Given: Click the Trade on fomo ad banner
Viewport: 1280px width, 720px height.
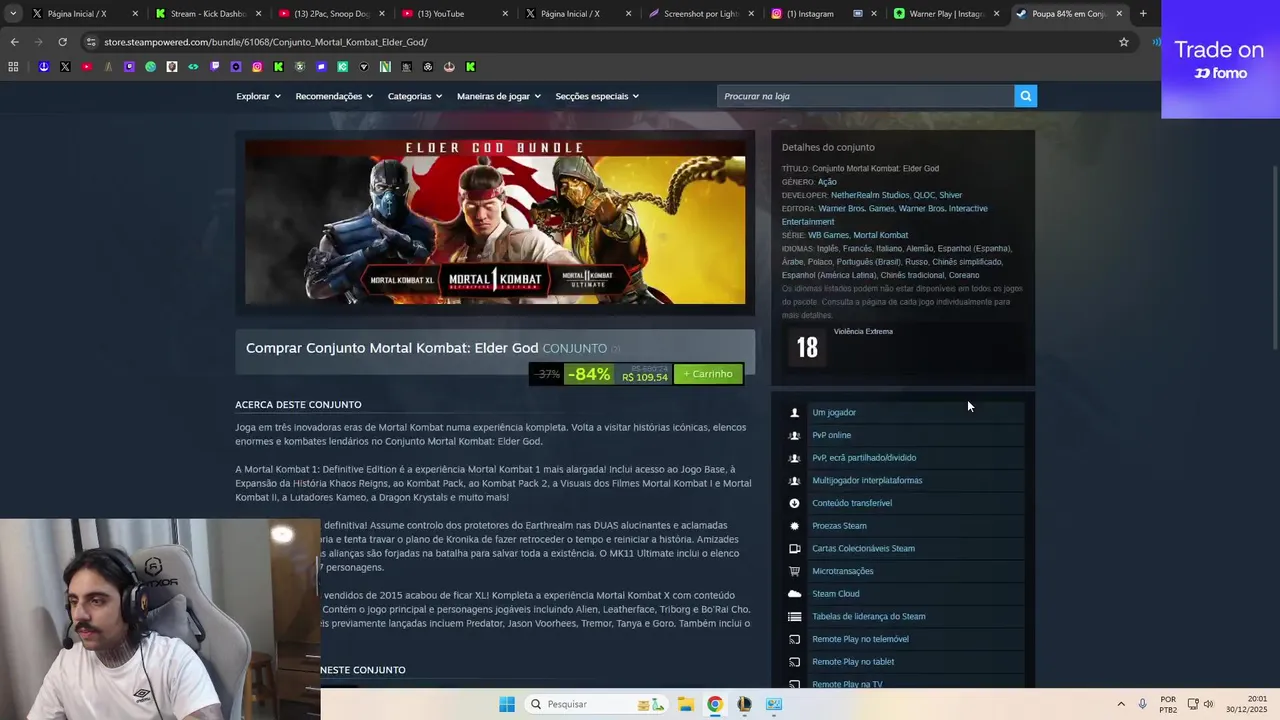Looking at the screenshot, I should coord(1220,59).
